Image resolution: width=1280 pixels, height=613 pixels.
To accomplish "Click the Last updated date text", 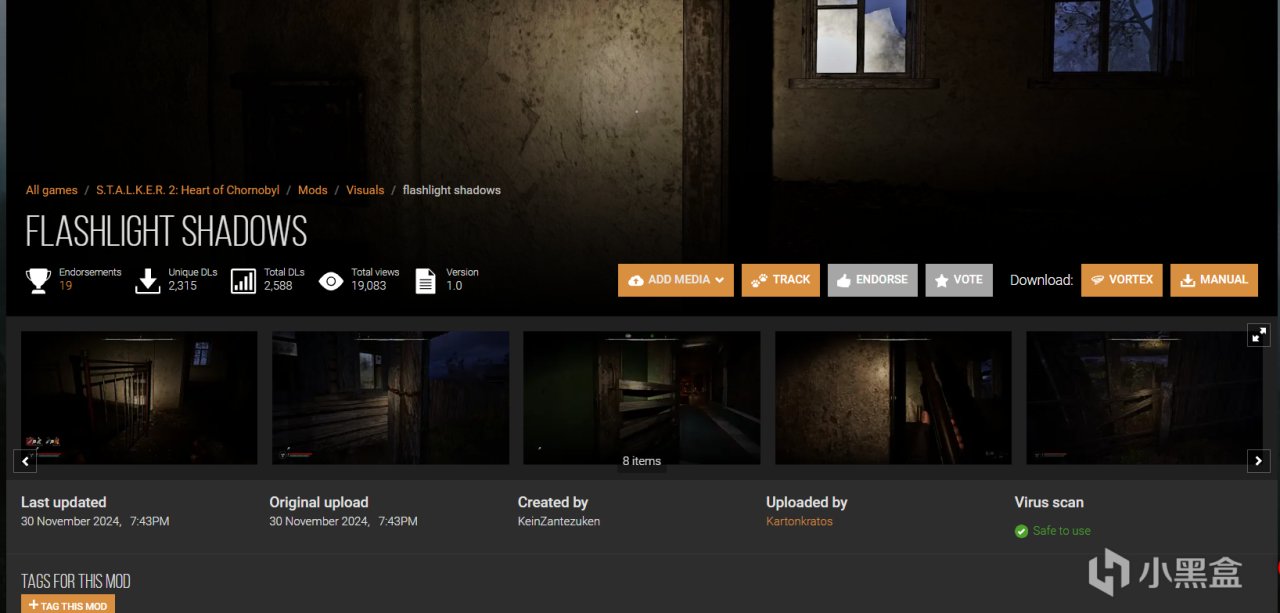I will click(95, 522).
